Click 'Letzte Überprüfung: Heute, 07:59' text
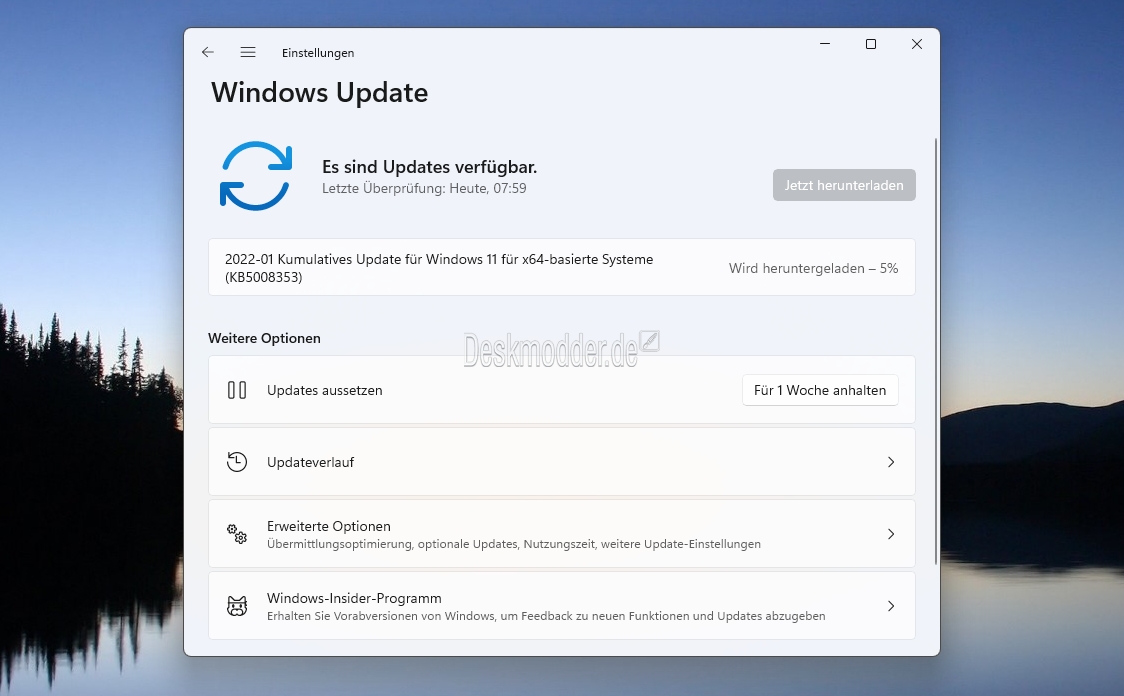1124x696 pixels. 424,189
